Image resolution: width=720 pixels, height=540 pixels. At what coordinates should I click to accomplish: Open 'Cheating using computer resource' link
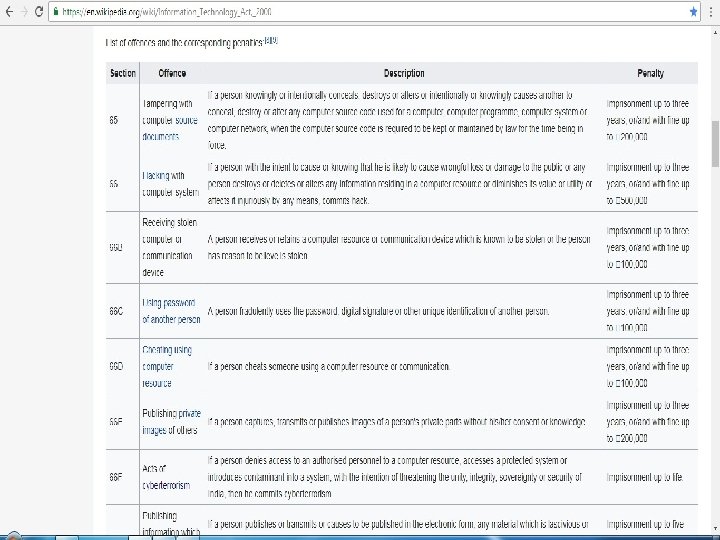pyautogui.click(x=167, y=366)
